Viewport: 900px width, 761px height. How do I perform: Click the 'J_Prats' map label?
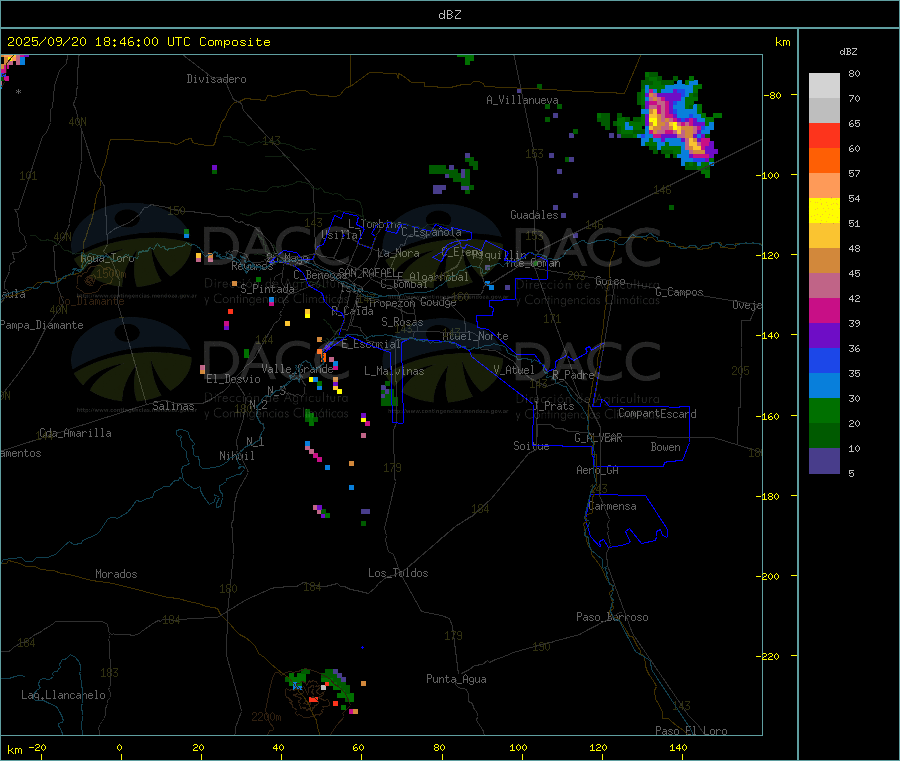(x=553, y=406)
